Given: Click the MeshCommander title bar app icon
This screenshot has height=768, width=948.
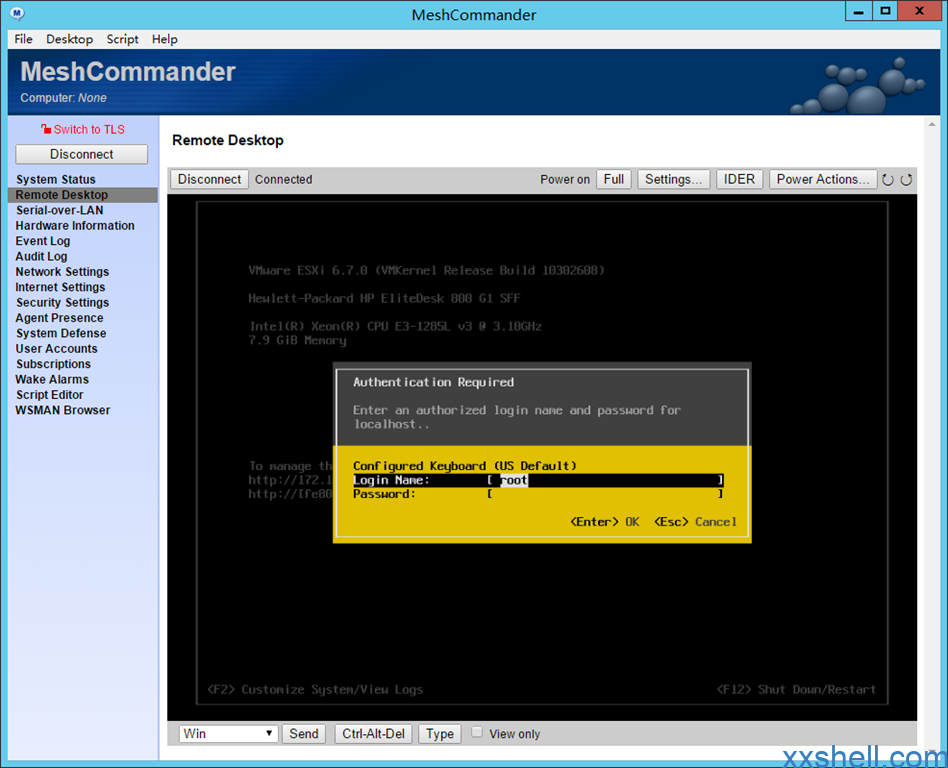Looking at the screenshot, I should tap(18, 13).
